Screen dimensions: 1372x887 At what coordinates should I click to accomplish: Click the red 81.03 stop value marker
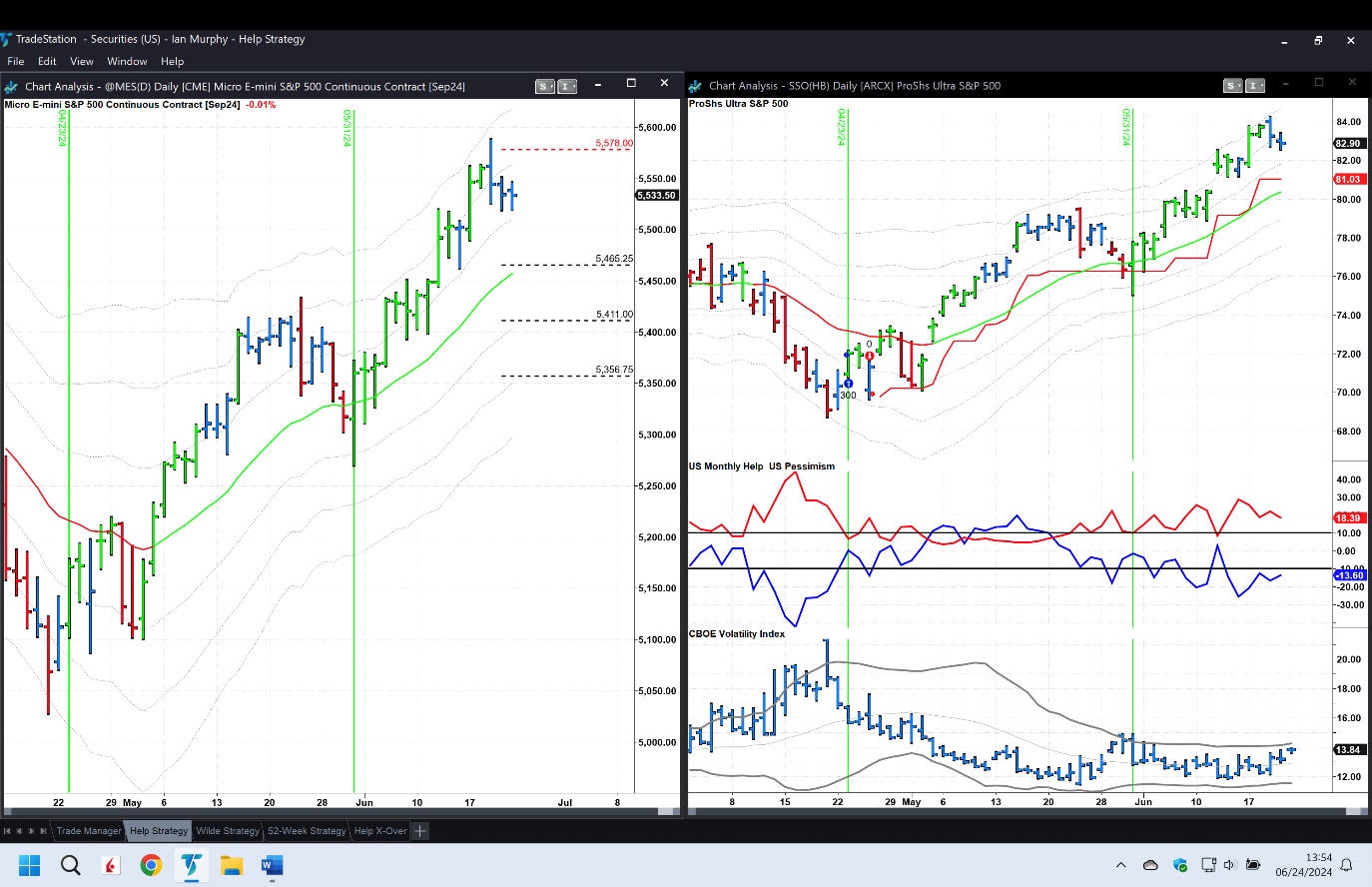[x=1348, y=179]
